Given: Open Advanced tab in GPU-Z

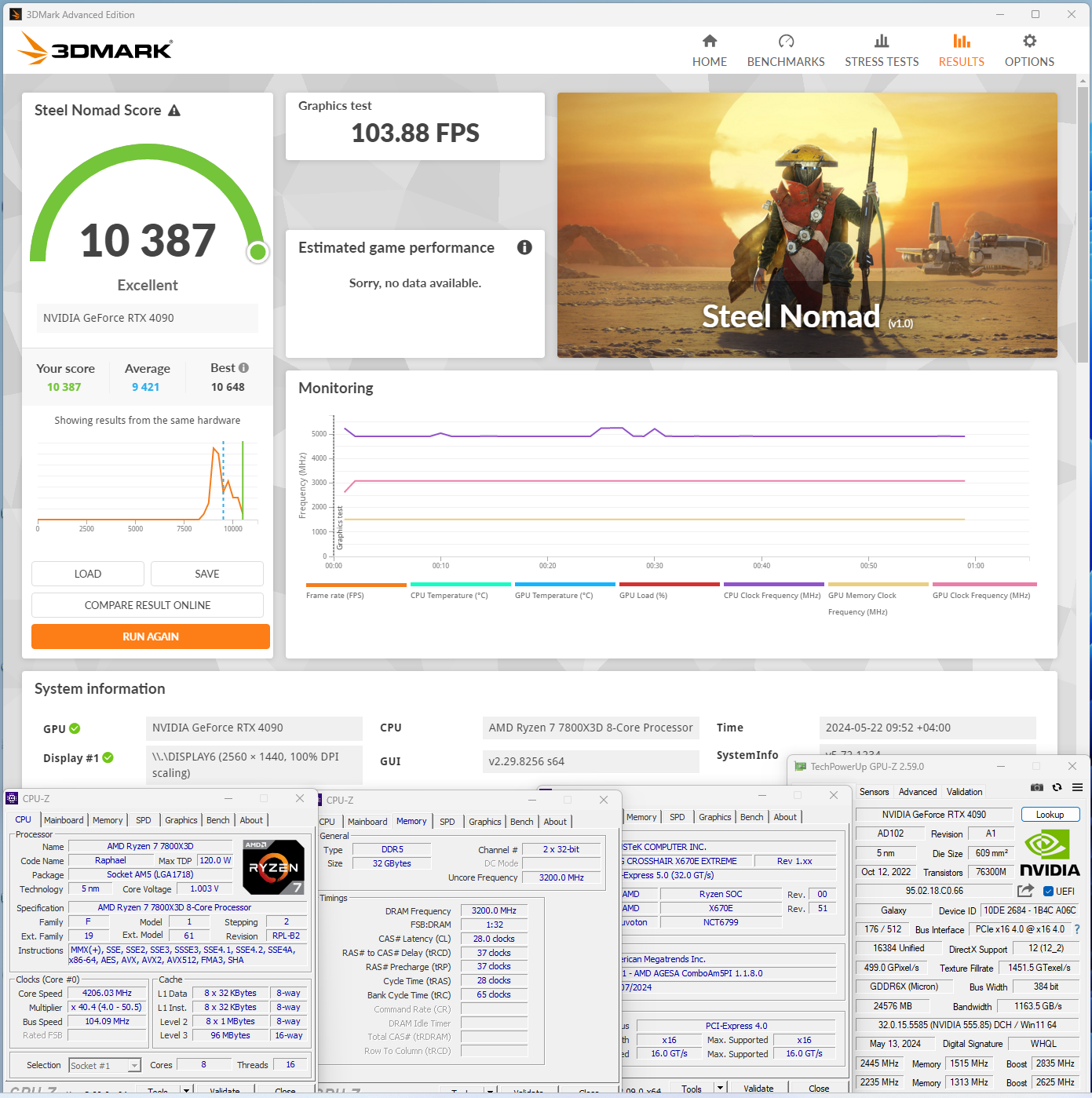Looking at the screenshot, I should point(917,792).
